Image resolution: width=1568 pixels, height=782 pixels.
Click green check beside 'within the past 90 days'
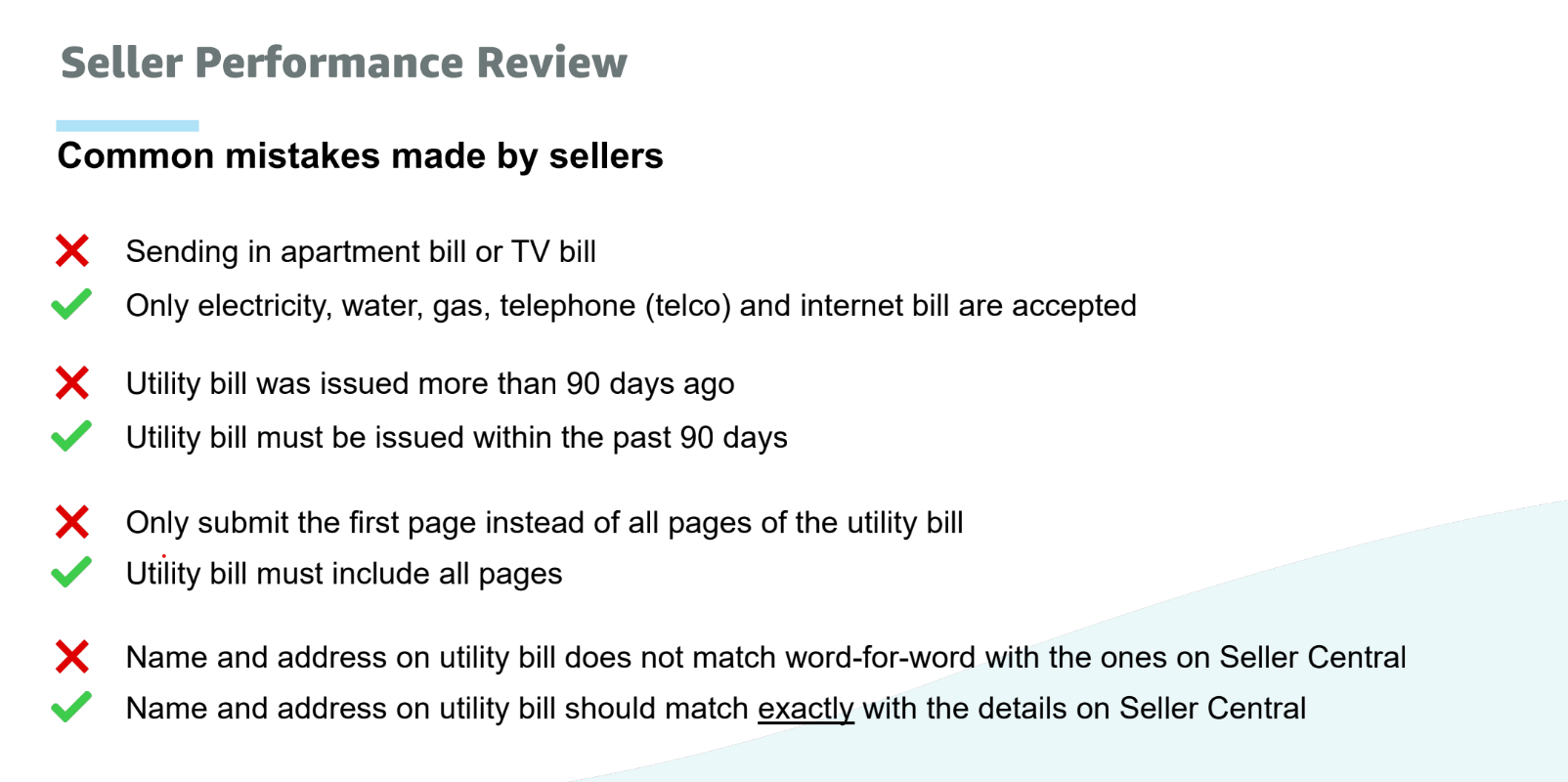tap(71, 436)
